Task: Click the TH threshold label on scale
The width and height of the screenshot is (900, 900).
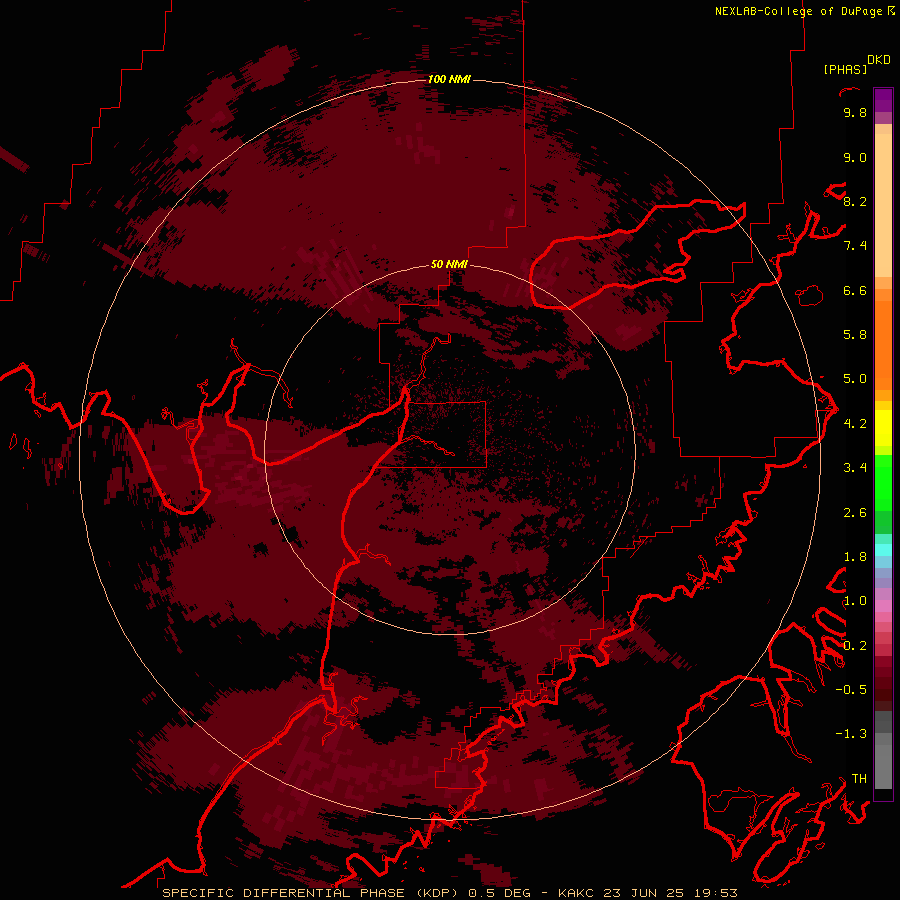Action: tap(859, 779)
